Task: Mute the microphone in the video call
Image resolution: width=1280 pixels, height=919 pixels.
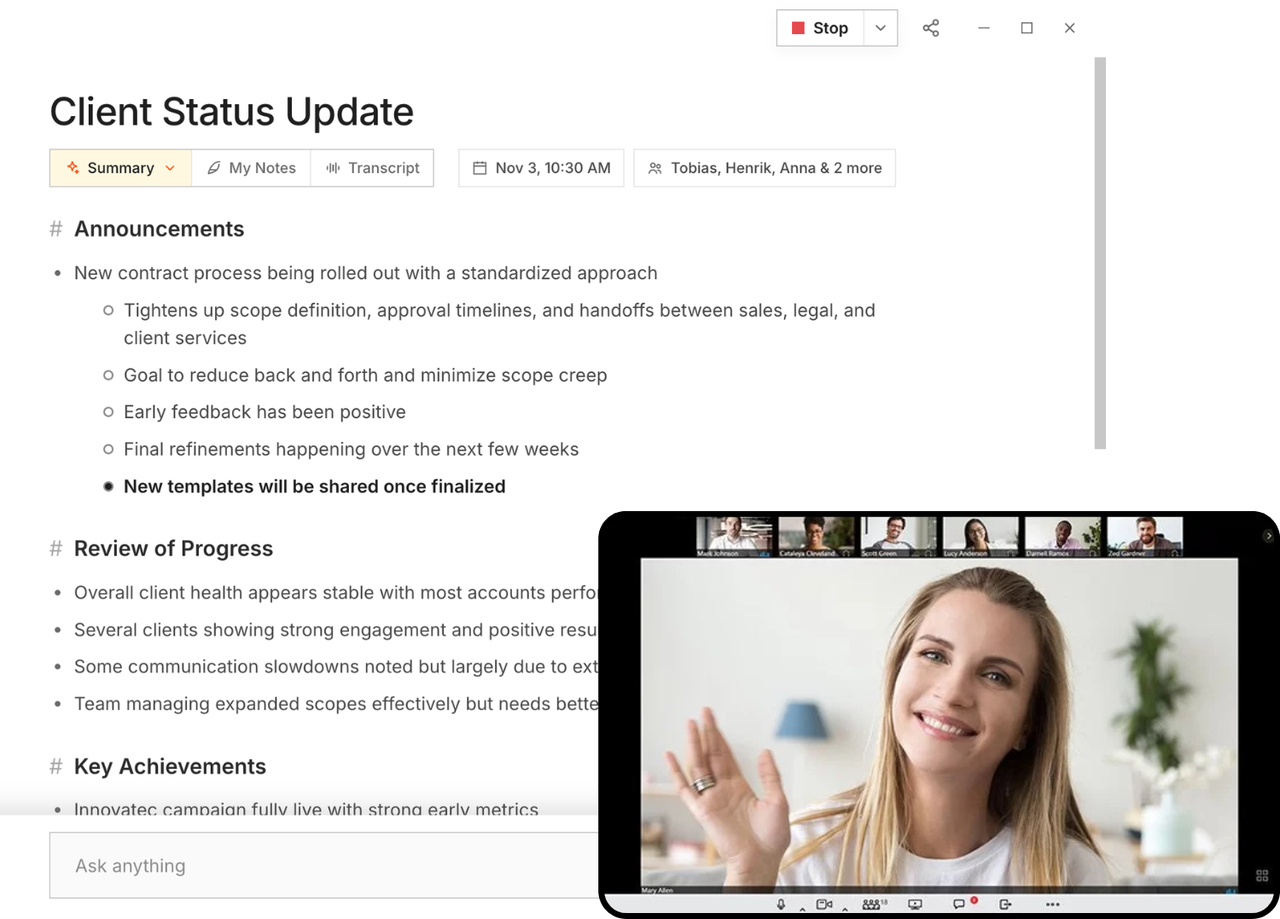Action: coord(781,904)
